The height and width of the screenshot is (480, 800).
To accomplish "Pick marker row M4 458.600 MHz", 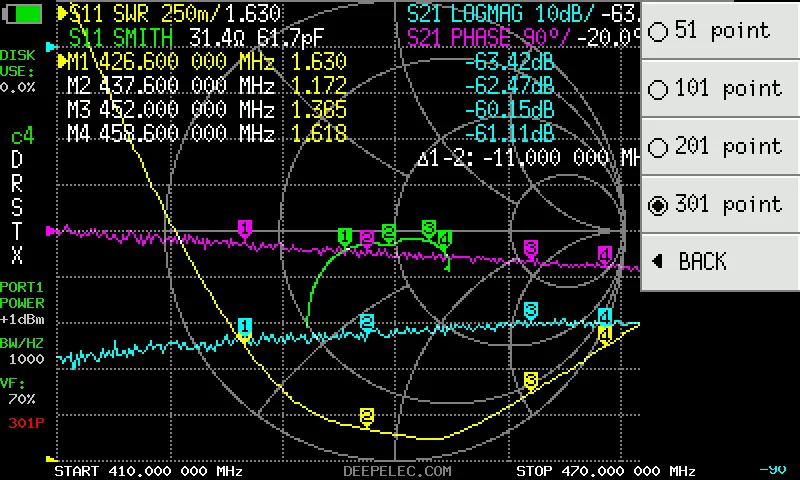I will tap(207, 133).
